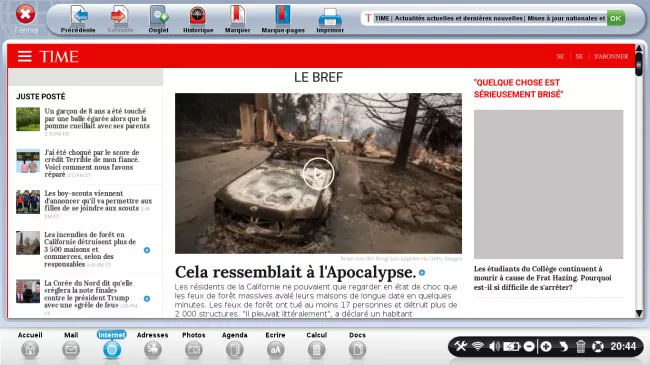Click the blue play icon beside the Apocalypse headline
This screenshot has width=650, height=365.
coord(422,273)
